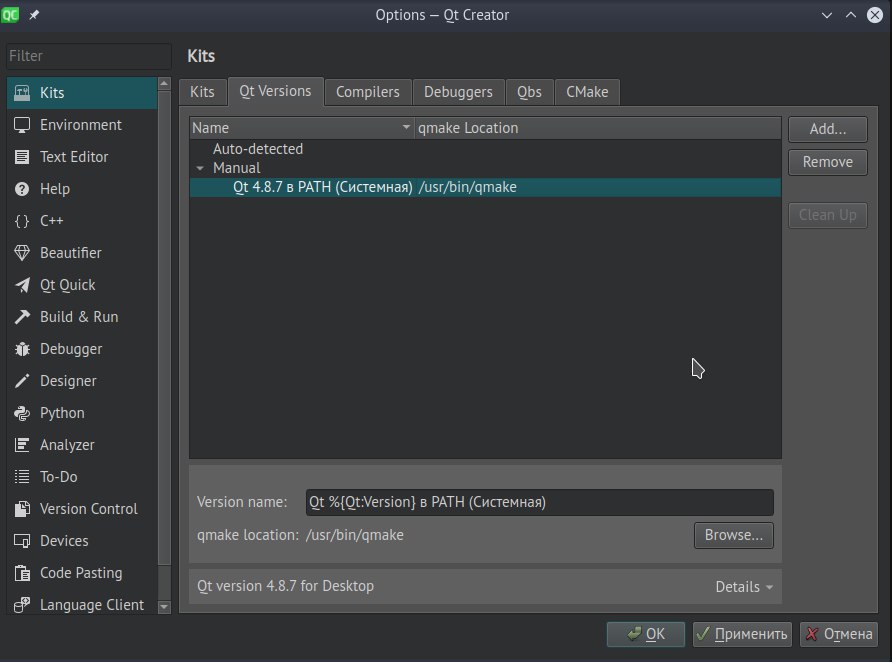
Task: Open Language Client settings icon
Action: click(22, 605)
